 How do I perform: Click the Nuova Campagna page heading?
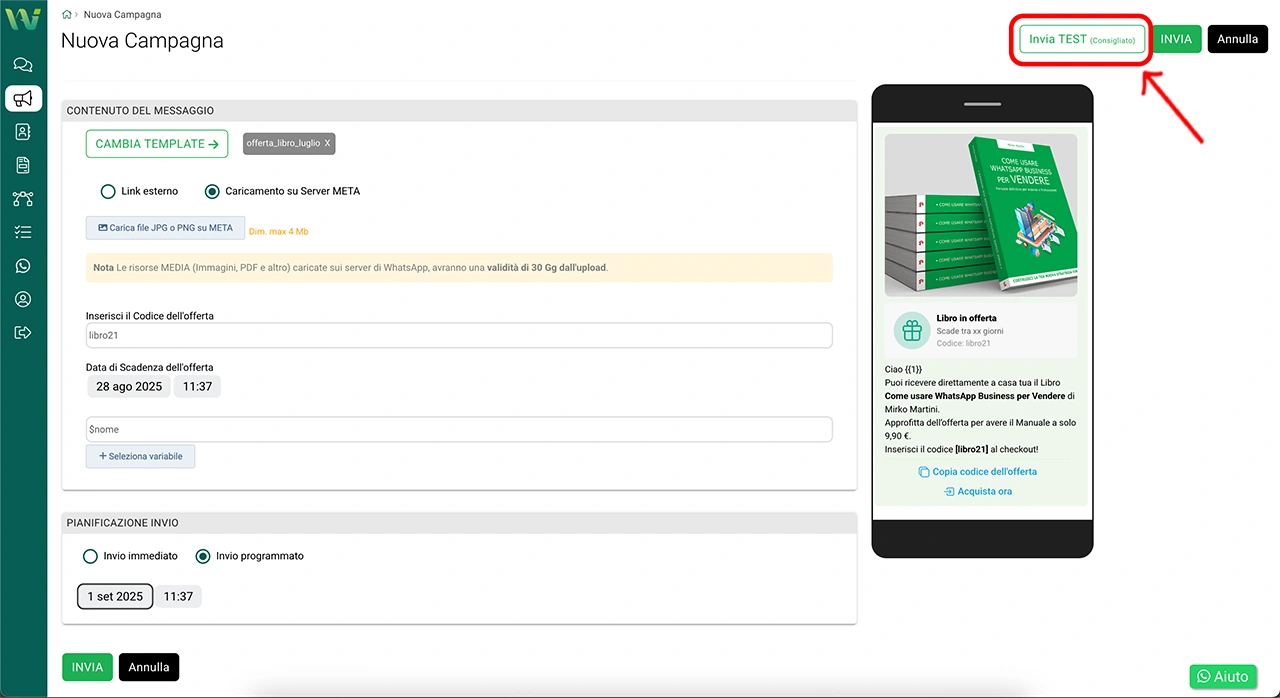[142, 41]
